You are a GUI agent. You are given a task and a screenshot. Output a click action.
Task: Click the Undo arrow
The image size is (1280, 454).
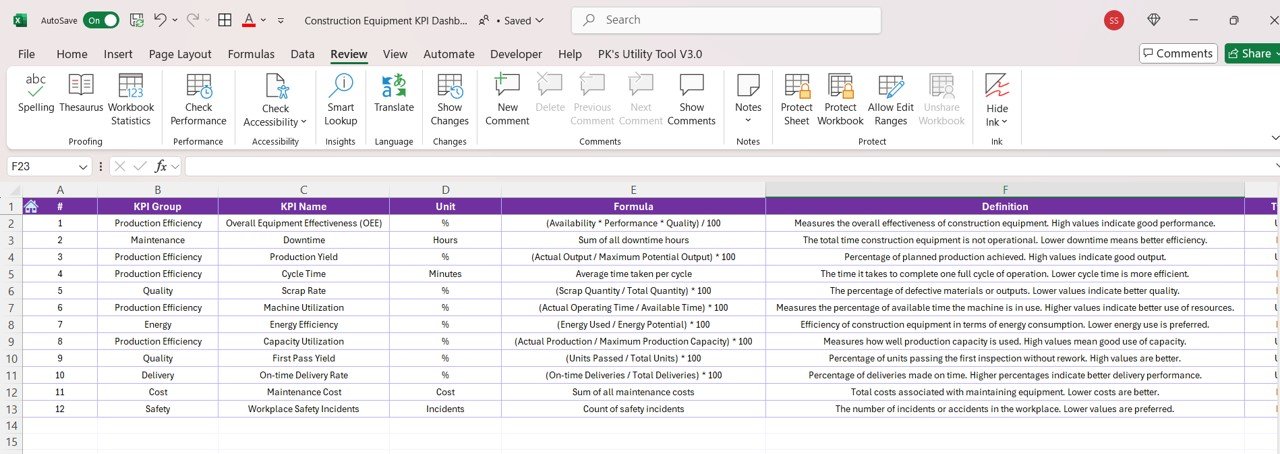pos(160,20)
